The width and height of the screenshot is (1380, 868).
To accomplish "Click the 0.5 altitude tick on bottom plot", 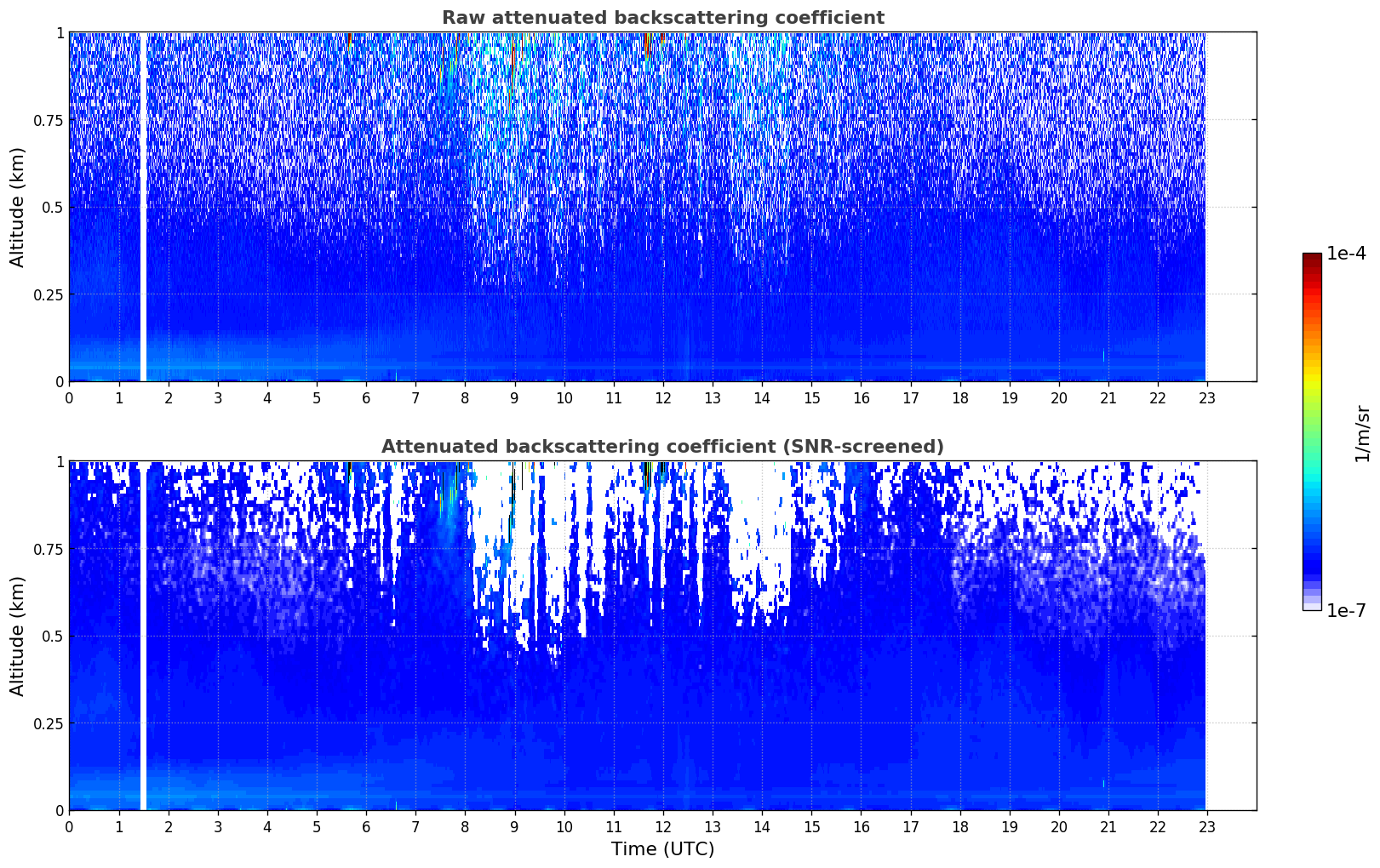I will coord(53,636).
